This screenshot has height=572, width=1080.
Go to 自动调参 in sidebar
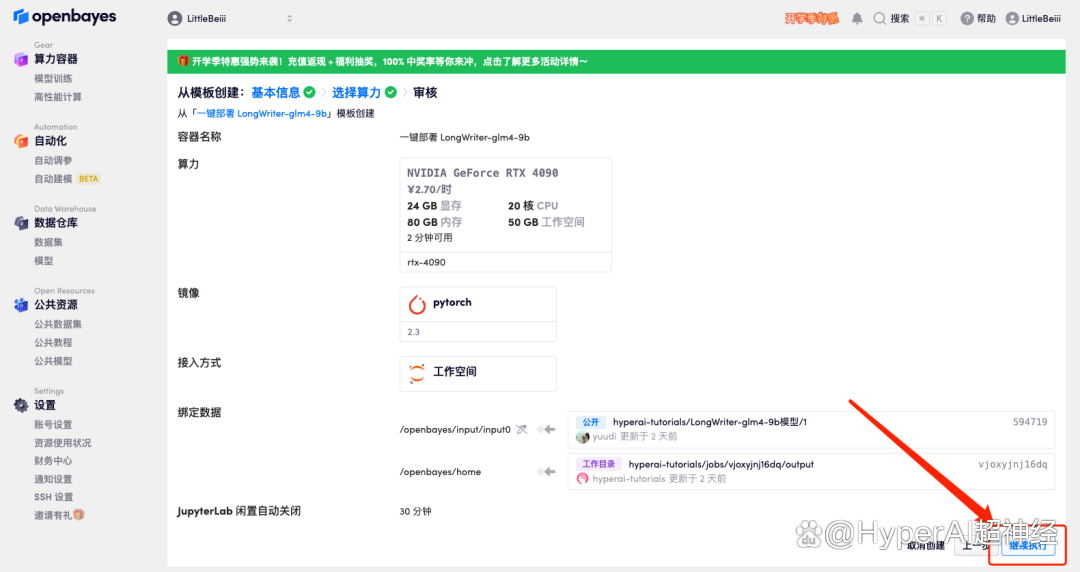click(x=53, y=161)
